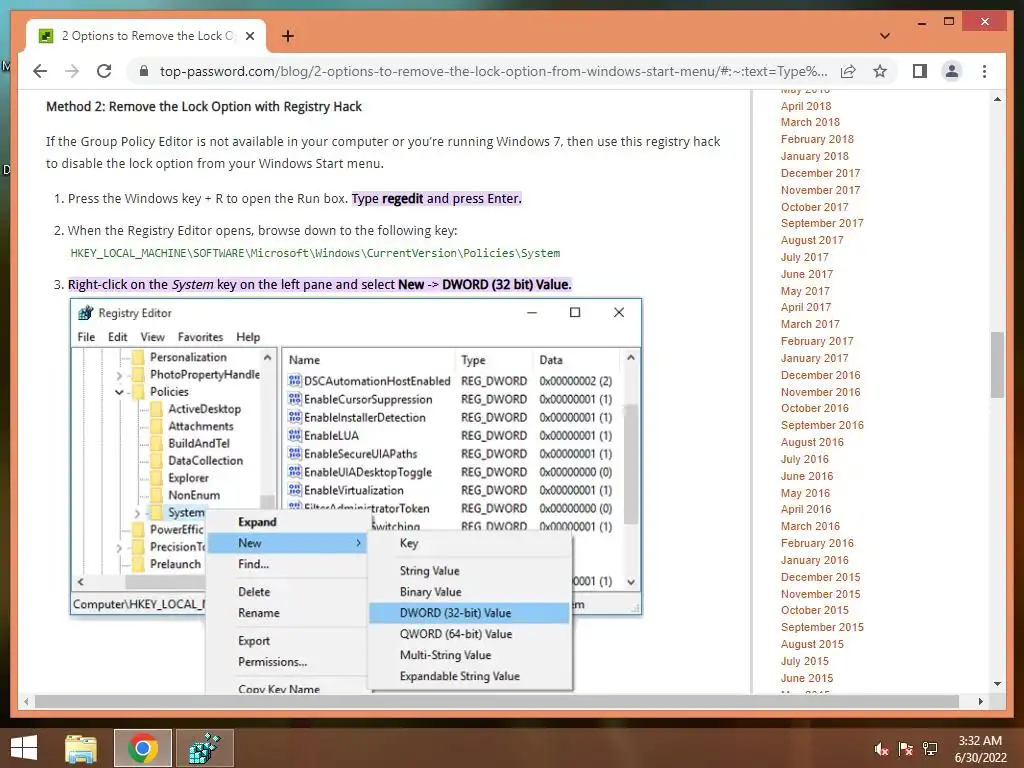Open the September 2017 archive
The width and height of the screenshot is (1024, 768).
pyautogui.click(x=822, y=223)
